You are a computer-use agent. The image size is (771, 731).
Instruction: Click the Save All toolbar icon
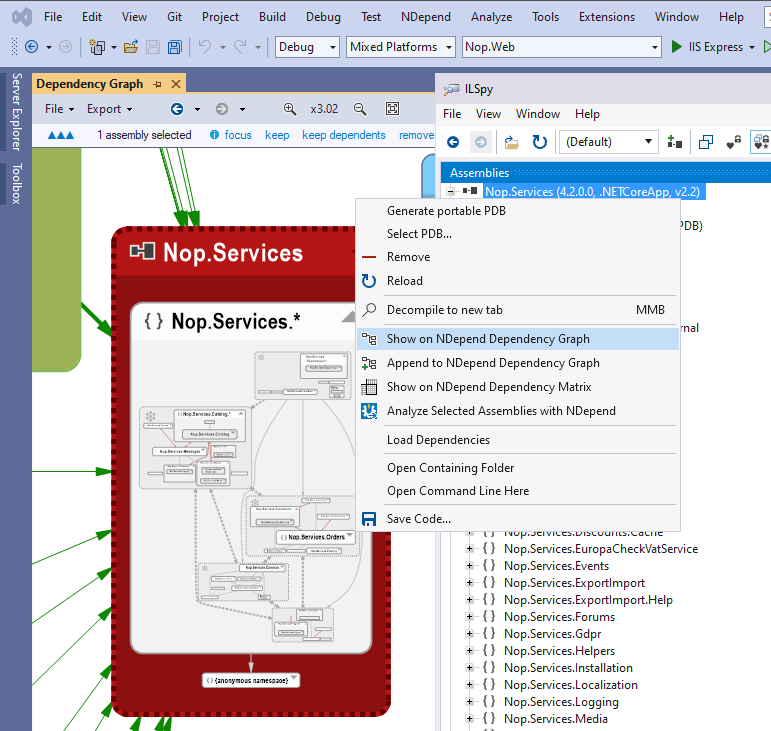coord(175,47)
